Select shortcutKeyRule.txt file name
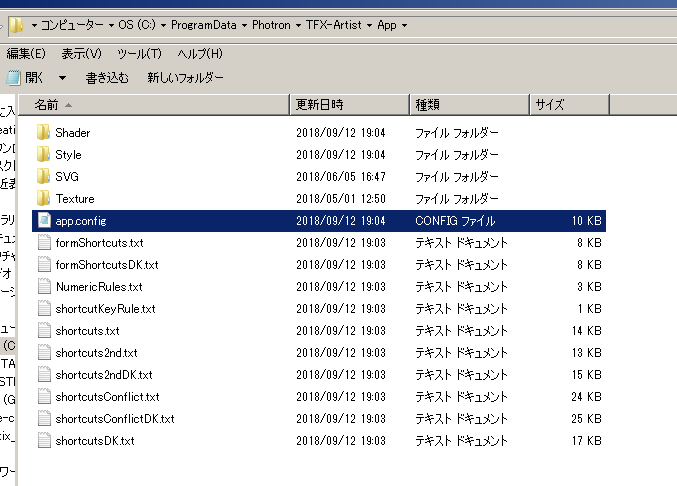This screenshot has width=677, height=486. tap(105, 309)
